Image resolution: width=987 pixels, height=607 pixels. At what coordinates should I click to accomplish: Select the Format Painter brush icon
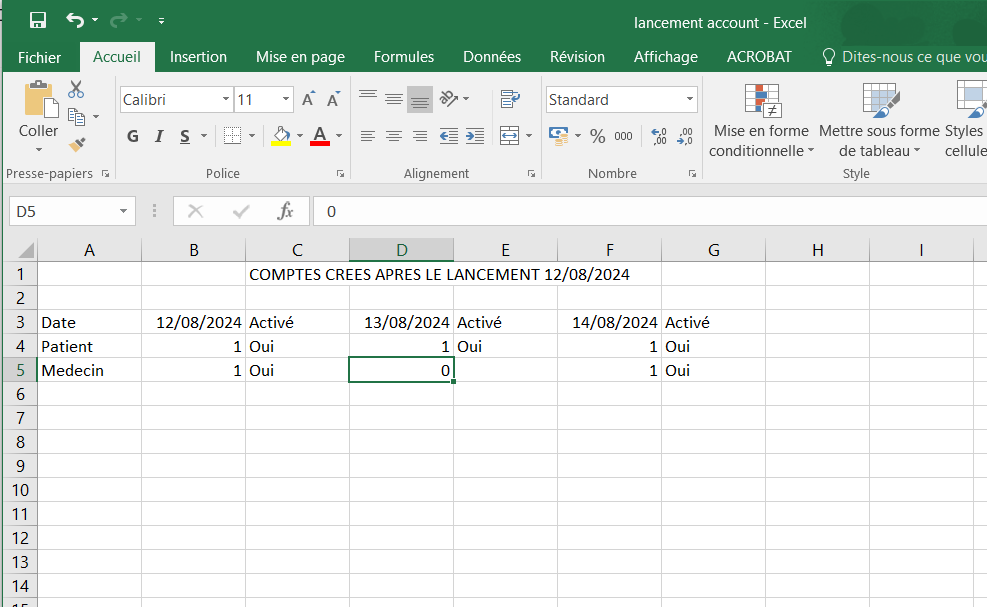point(76,145)
